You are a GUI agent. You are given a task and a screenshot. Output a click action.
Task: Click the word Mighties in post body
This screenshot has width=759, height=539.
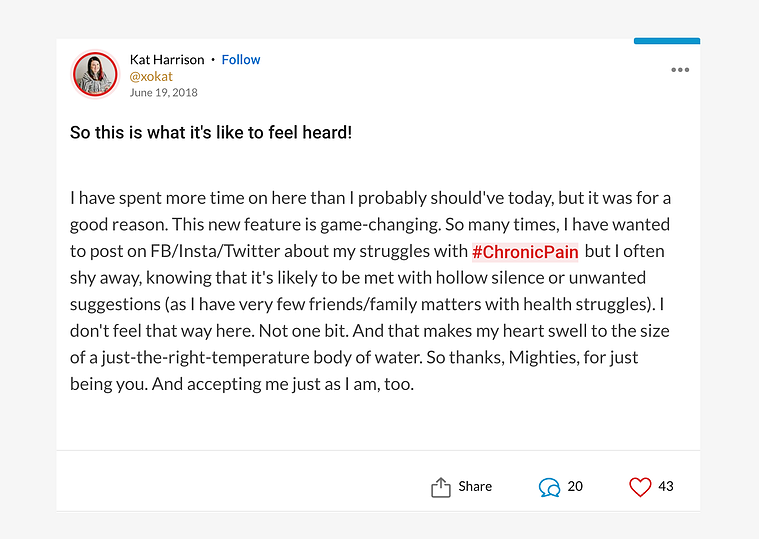coord(543,358)
